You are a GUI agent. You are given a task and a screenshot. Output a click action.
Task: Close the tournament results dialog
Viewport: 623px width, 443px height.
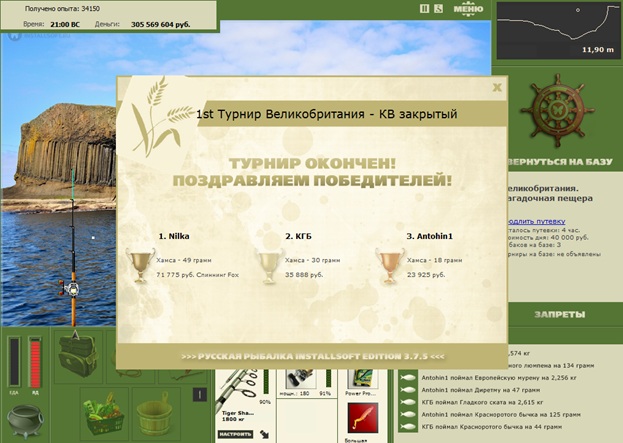click(497, 87)
